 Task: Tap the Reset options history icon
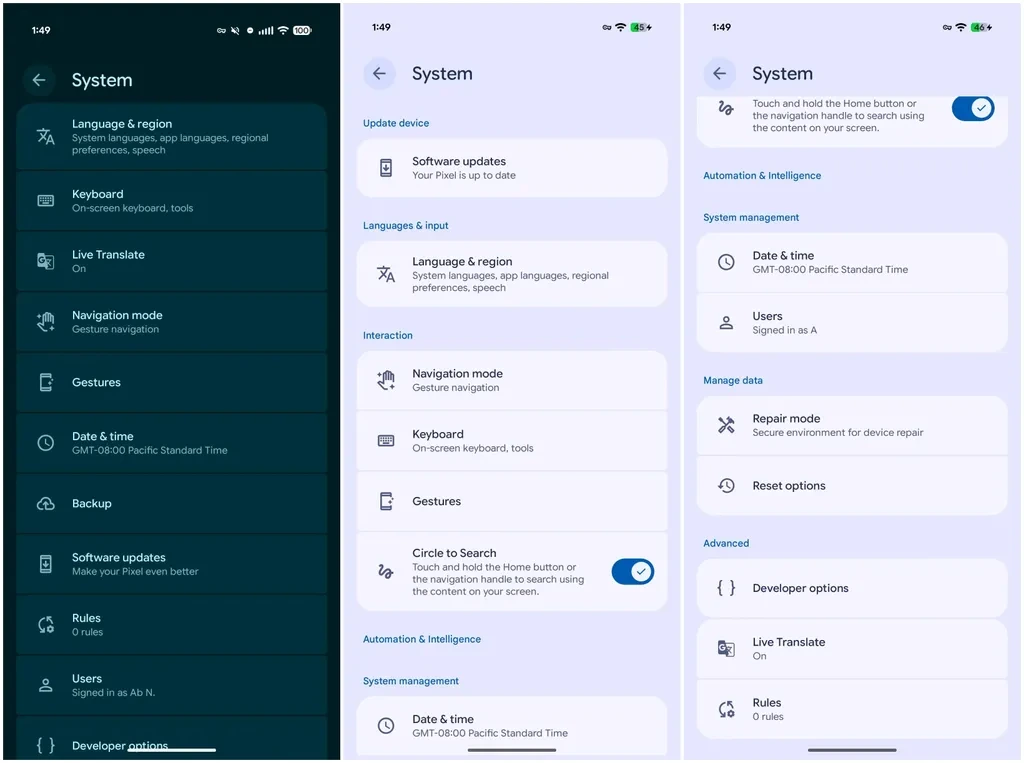(726, 486)
